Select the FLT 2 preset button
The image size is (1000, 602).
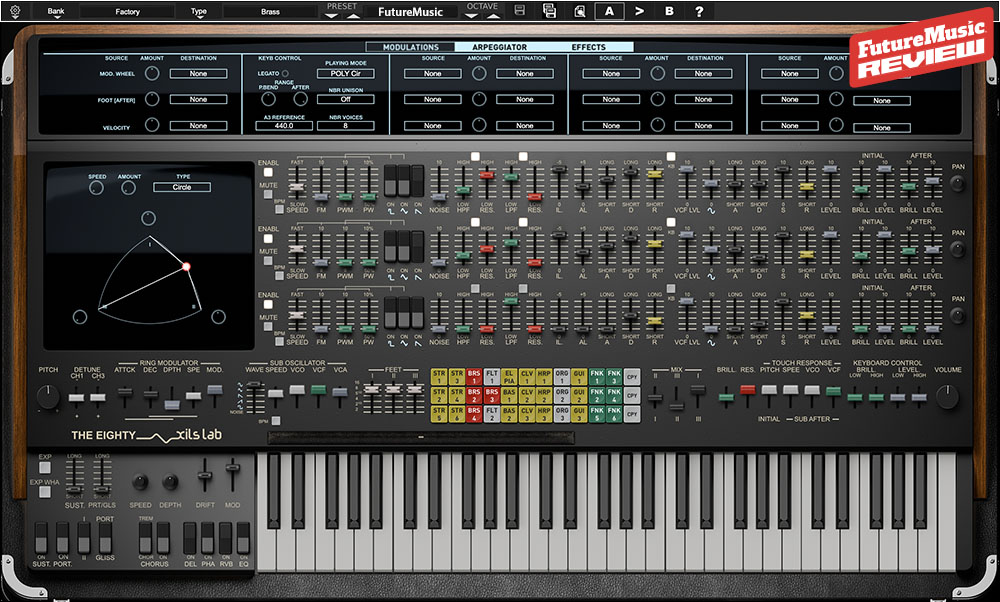click(x=491, y=415)
